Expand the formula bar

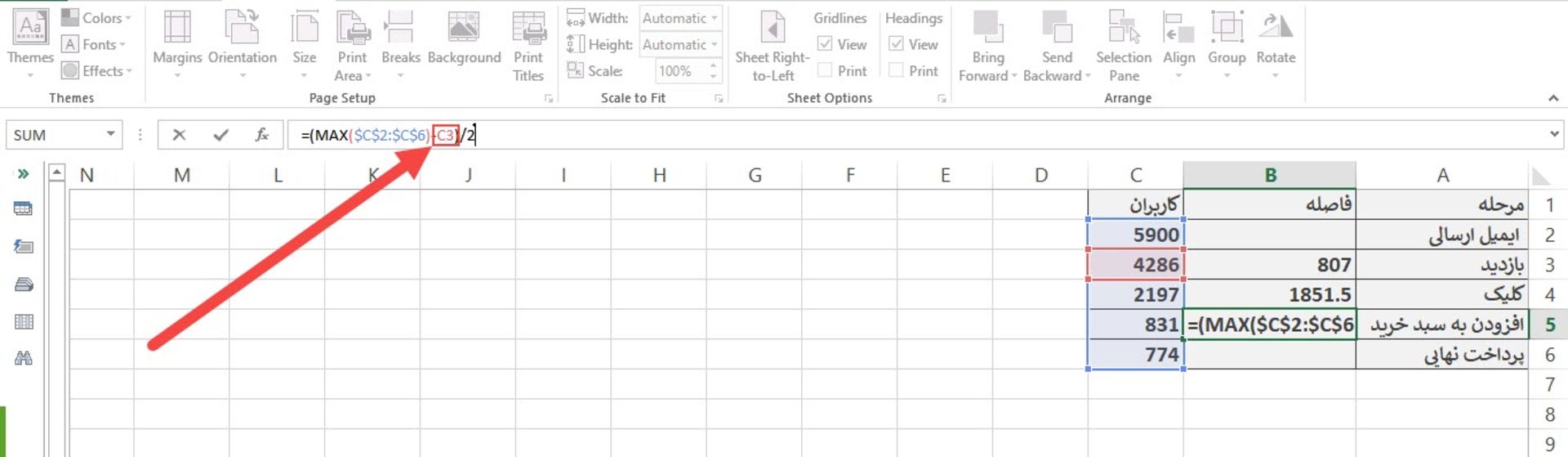1553,134
